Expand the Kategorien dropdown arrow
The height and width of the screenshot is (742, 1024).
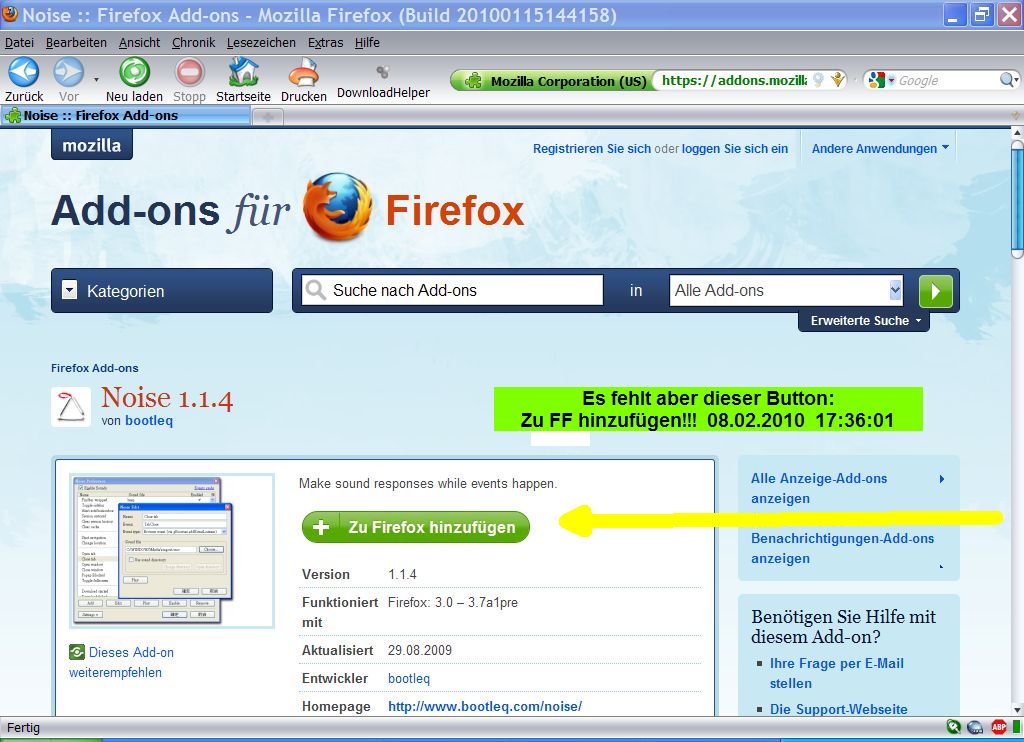pyautogui.click(x=70, y=290)
